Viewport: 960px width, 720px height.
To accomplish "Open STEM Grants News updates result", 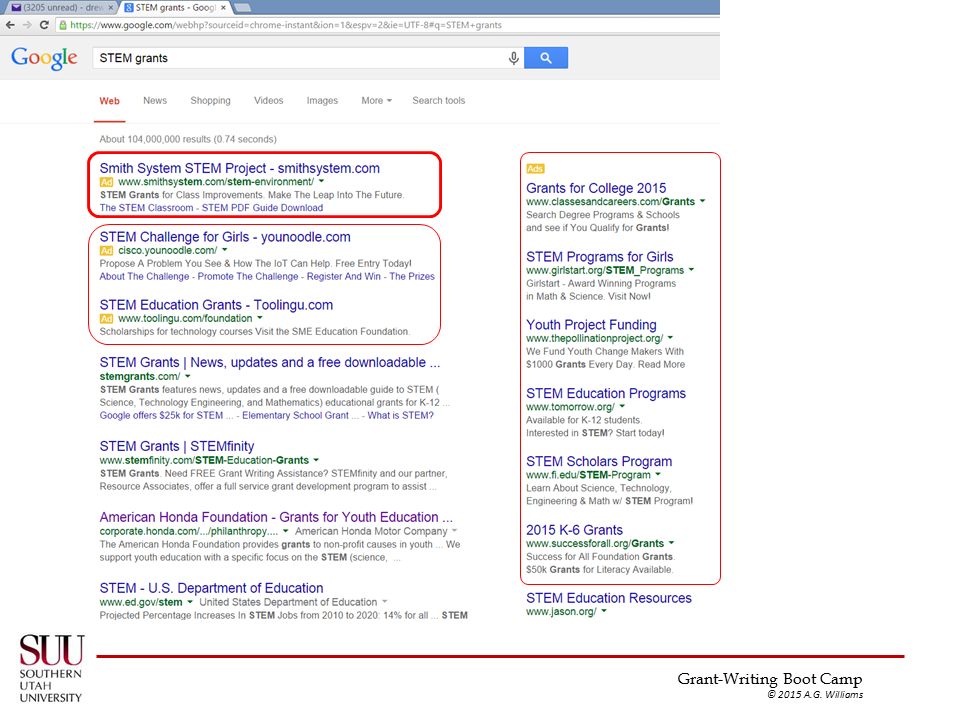I will pyautogui.click(x=269, y=362).
